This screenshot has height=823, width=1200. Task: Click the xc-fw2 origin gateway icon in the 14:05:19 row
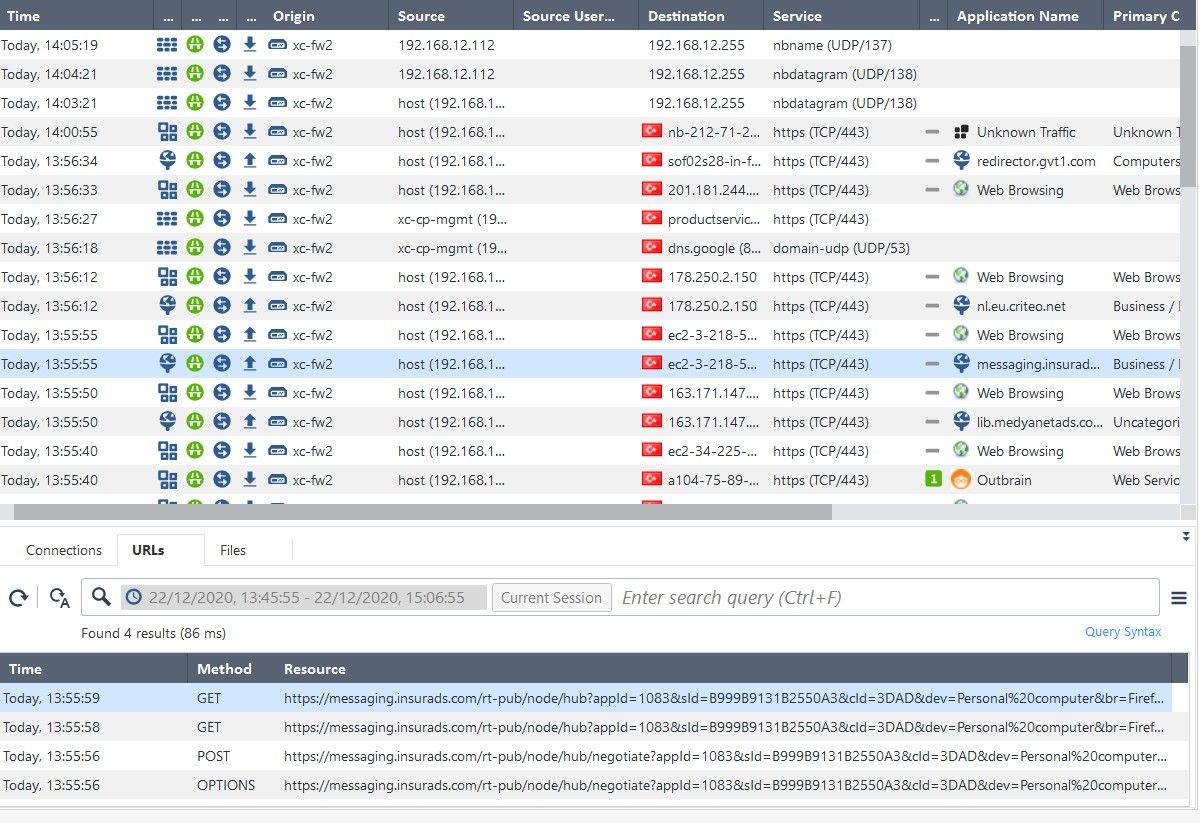pos(277,45)
